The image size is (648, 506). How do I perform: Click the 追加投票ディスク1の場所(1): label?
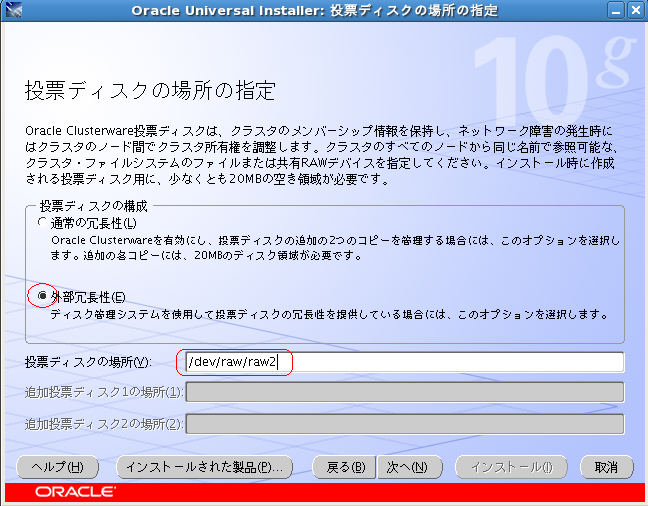[x=103, y=392]
